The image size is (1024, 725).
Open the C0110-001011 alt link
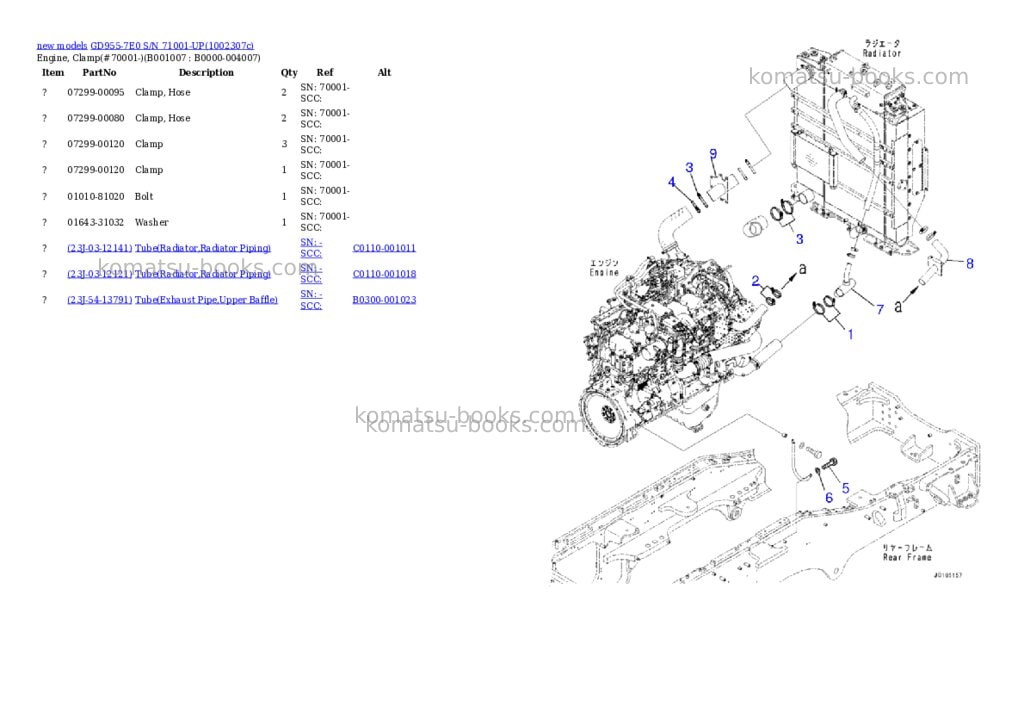384,248
